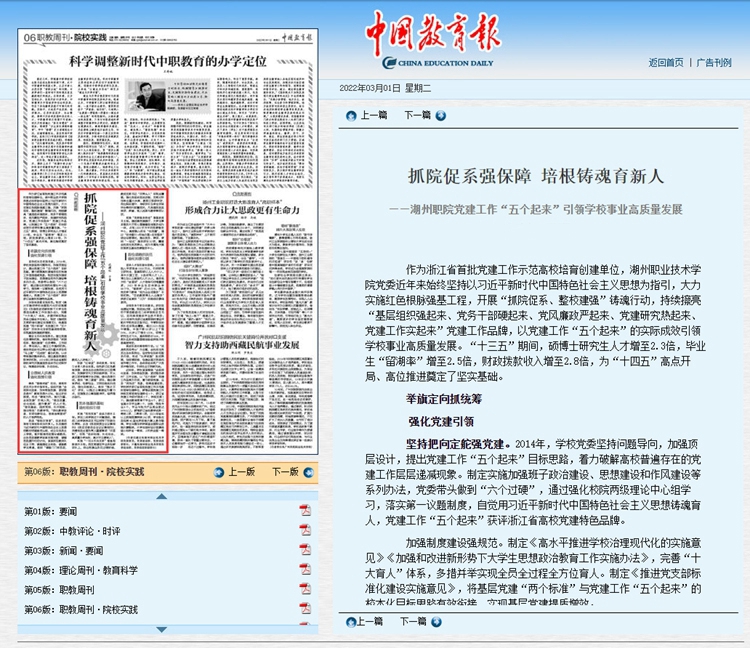Open PDF icon for 第04版 理论周刊·教育科学
This screenshot has height=648, width=750.
[305, 570]
